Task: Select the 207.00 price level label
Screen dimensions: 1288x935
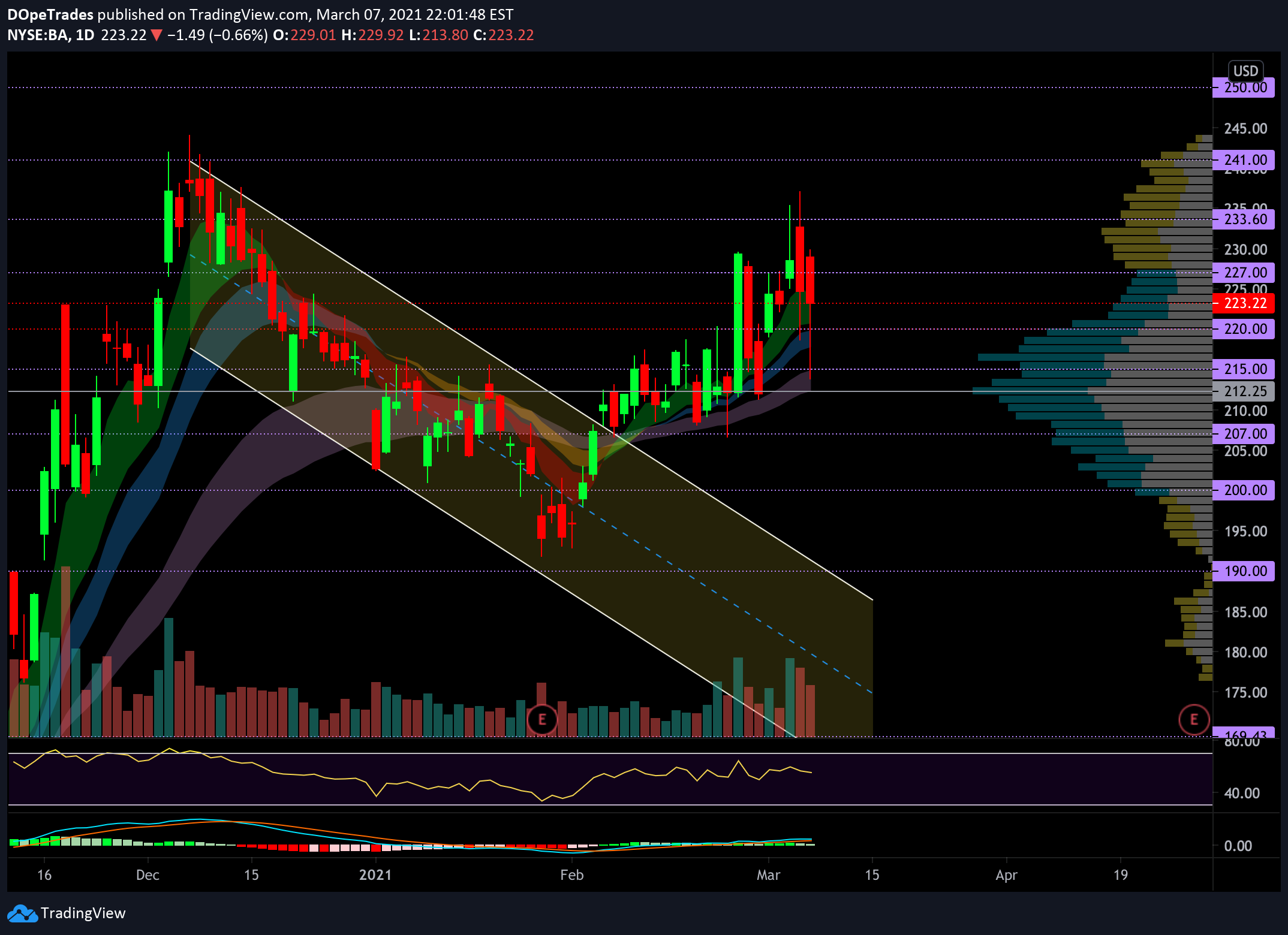Action: pos(1244,434)
